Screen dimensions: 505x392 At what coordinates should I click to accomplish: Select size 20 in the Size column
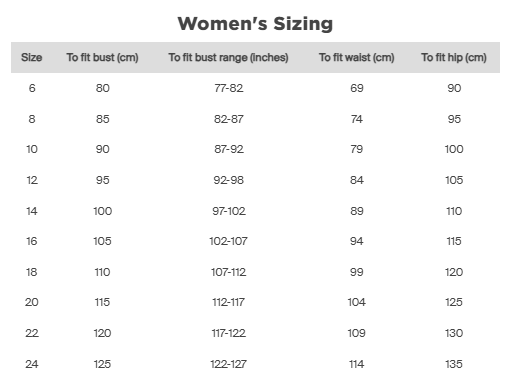click(x=32, y=302)
